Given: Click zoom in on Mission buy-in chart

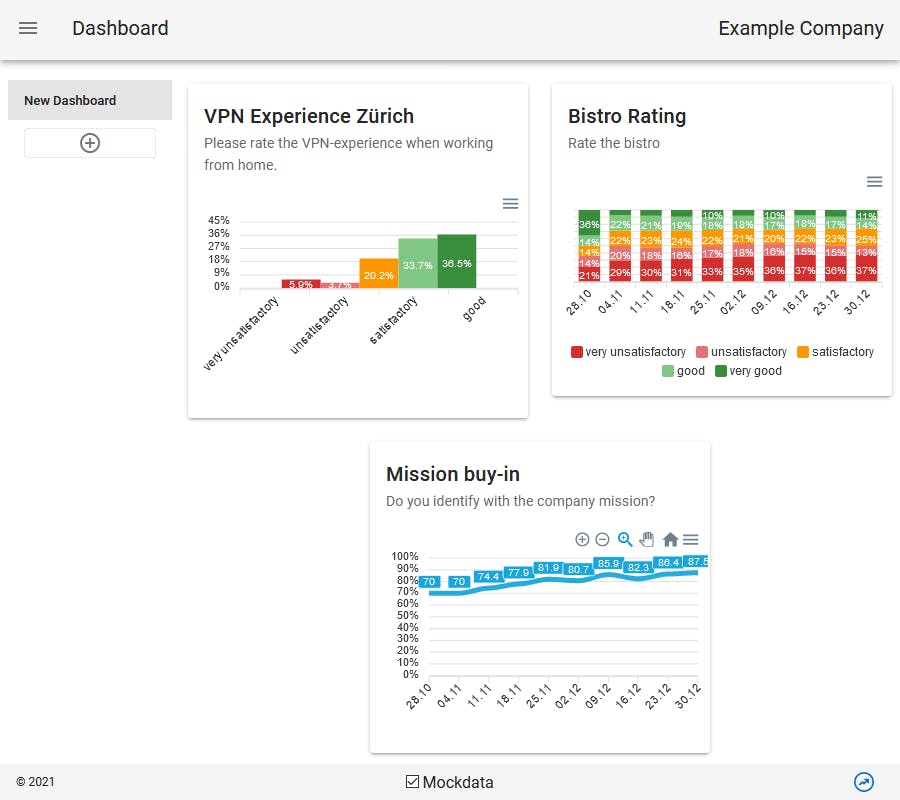Looking at the screenshot, I should [x=582, y=540].
